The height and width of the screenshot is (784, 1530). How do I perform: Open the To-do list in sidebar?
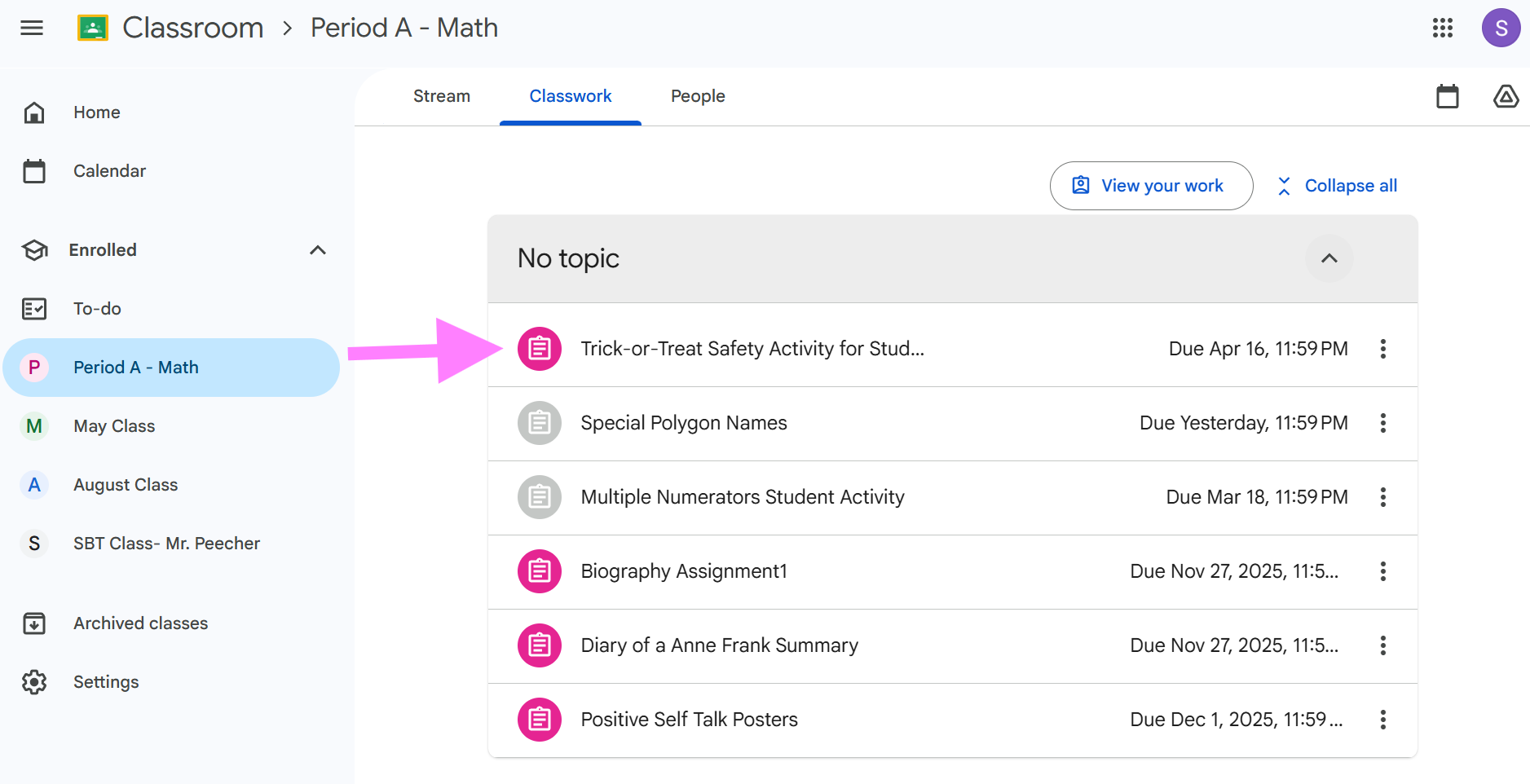[x=97, y=309]
